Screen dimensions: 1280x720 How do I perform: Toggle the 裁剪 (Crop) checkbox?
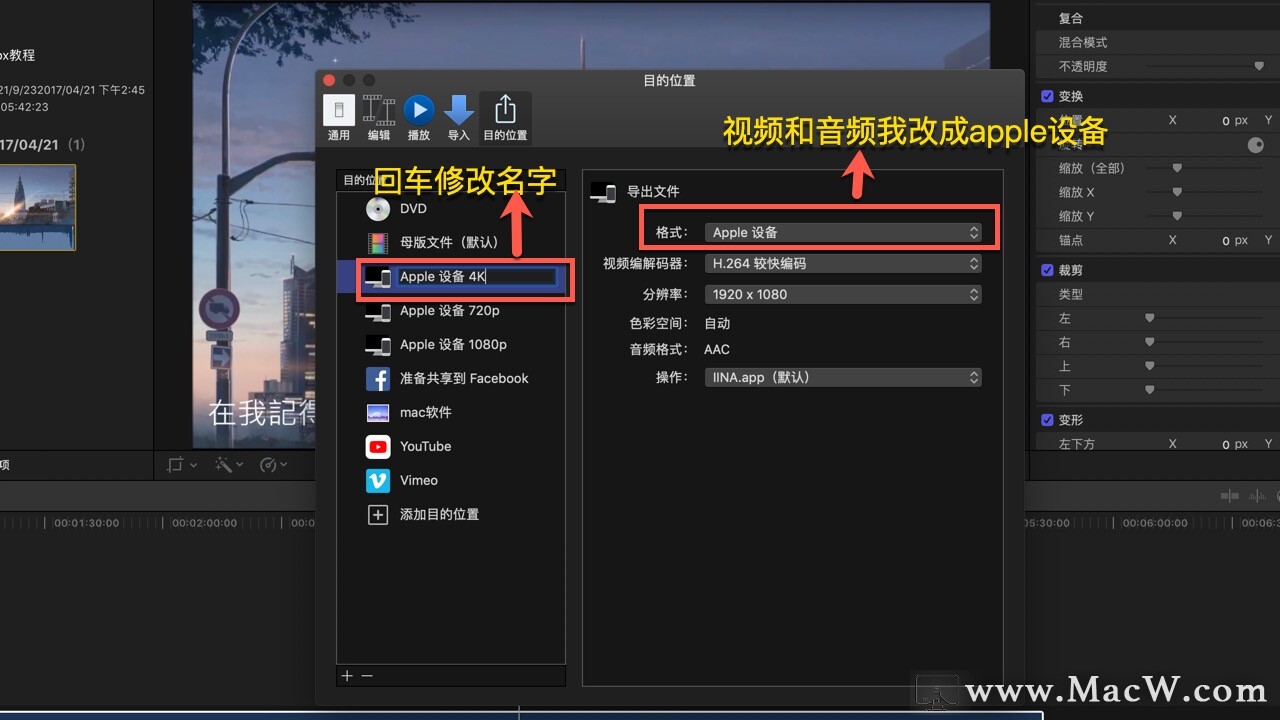[x=1047, y=270]
